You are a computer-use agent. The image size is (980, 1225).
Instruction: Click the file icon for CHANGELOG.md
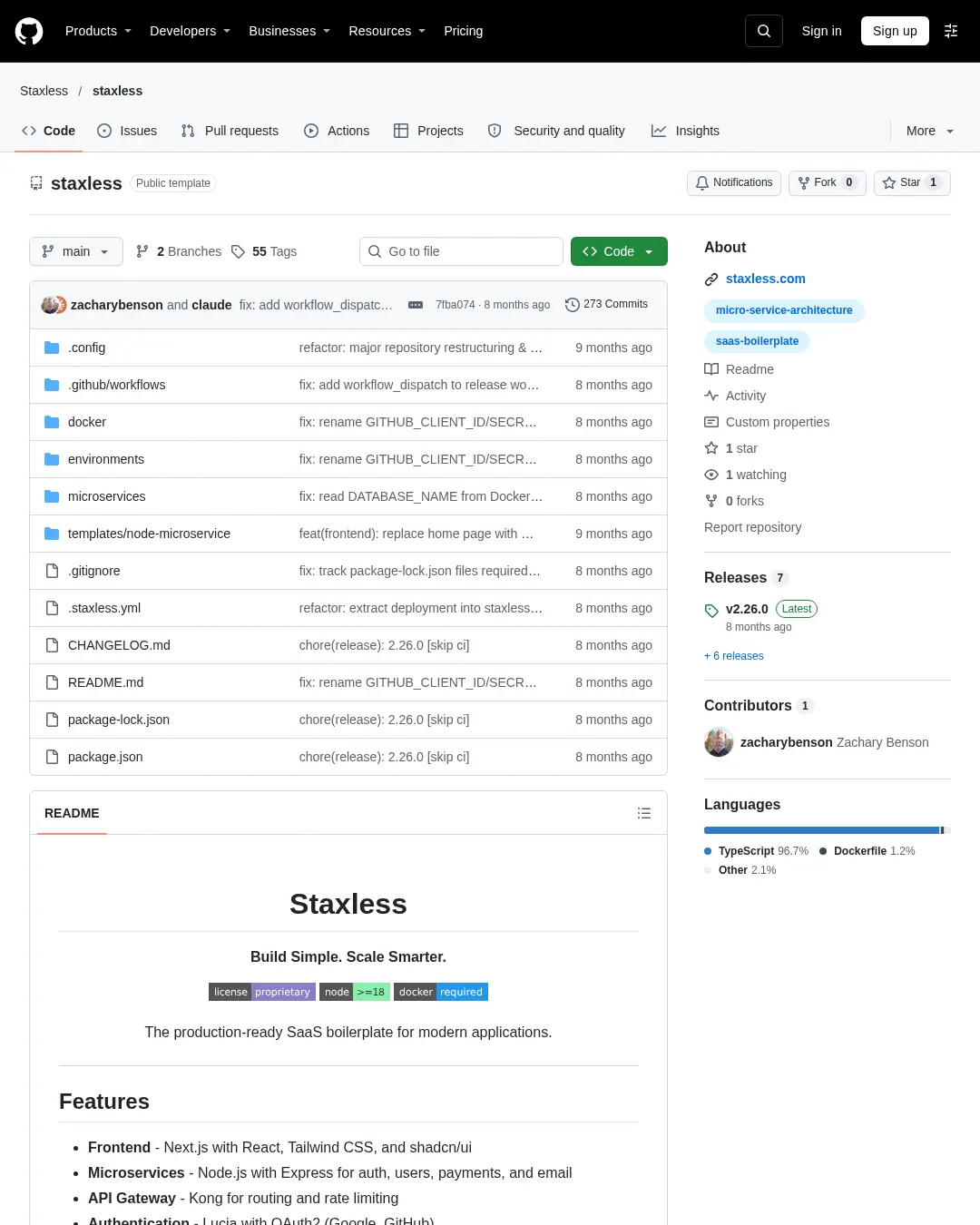click(x=52, y=645)
